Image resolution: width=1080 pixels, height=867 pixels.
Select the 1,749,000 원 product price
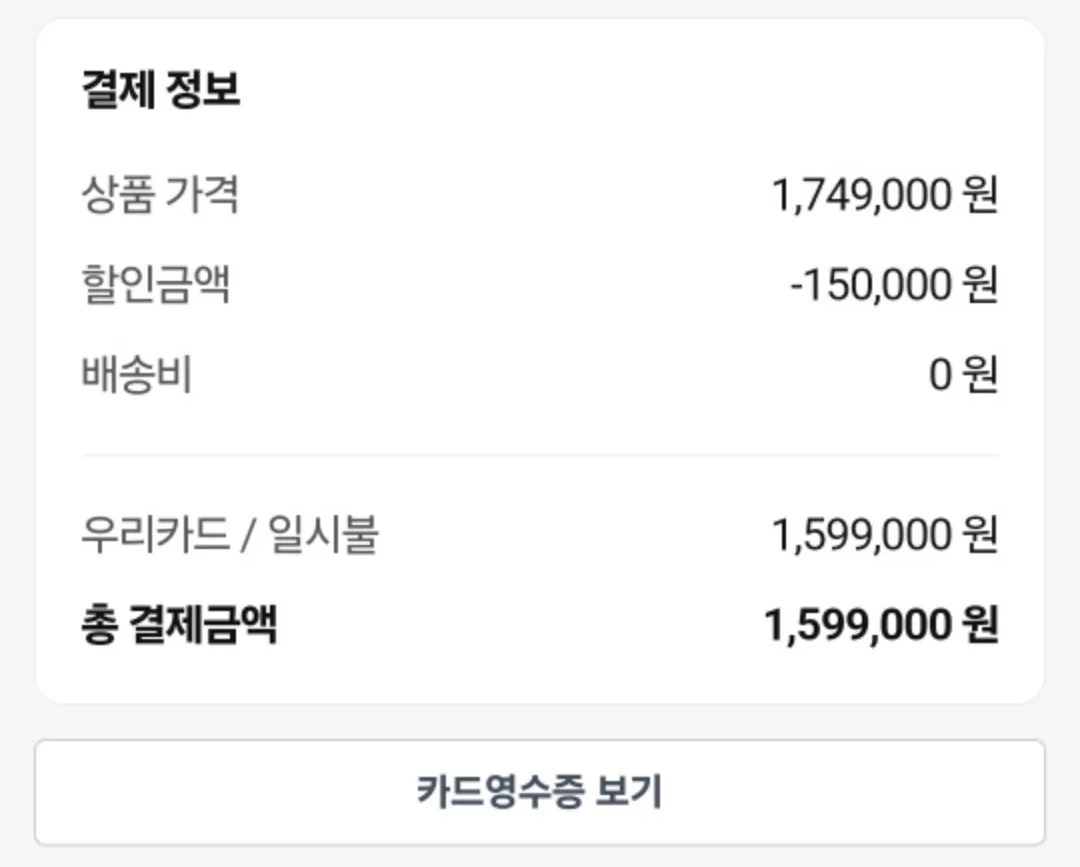pyautogui.click(x=884, y=194)
